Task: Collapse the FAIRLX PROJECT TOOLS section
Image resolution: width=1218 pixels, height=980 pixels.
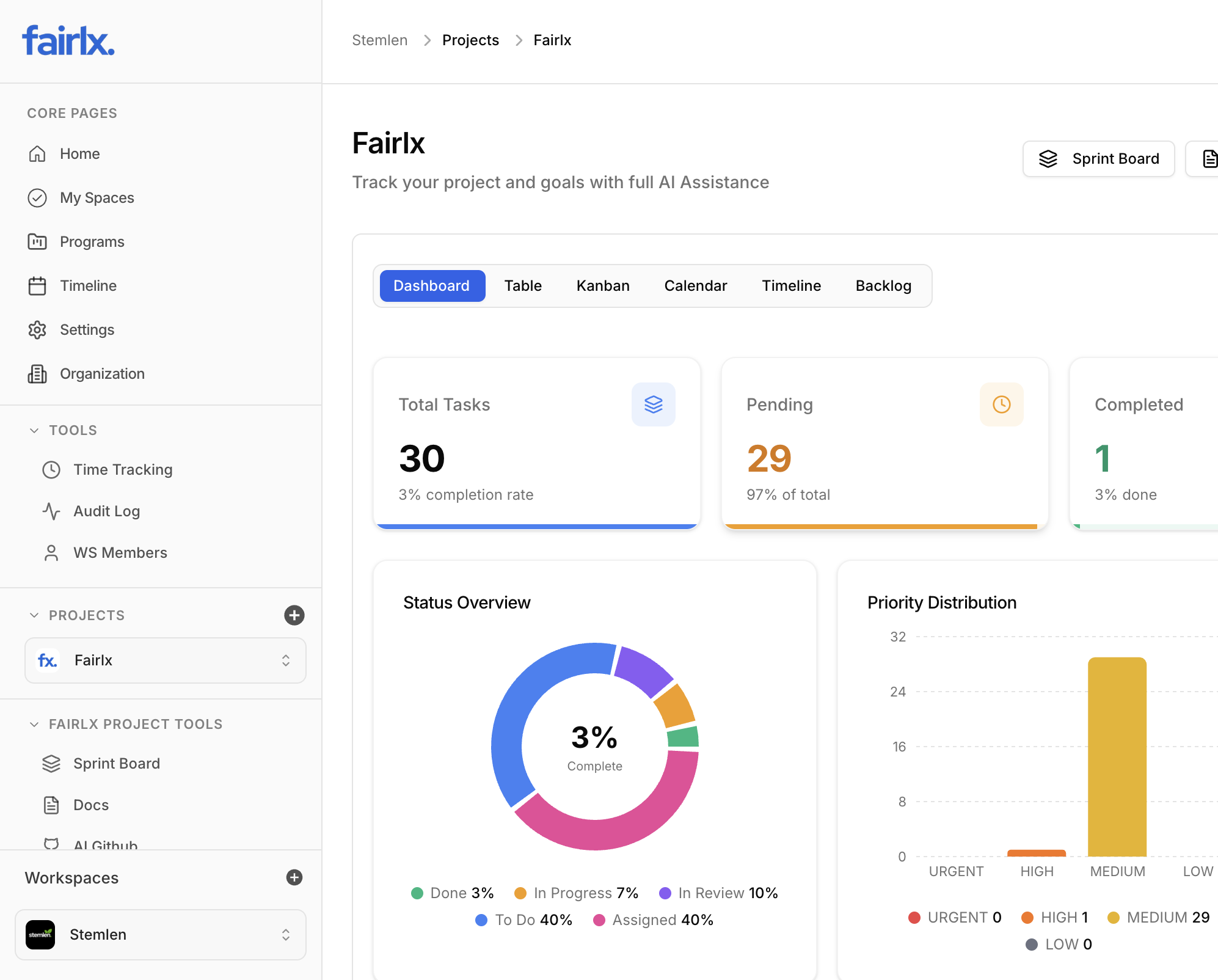Action: 34,724
